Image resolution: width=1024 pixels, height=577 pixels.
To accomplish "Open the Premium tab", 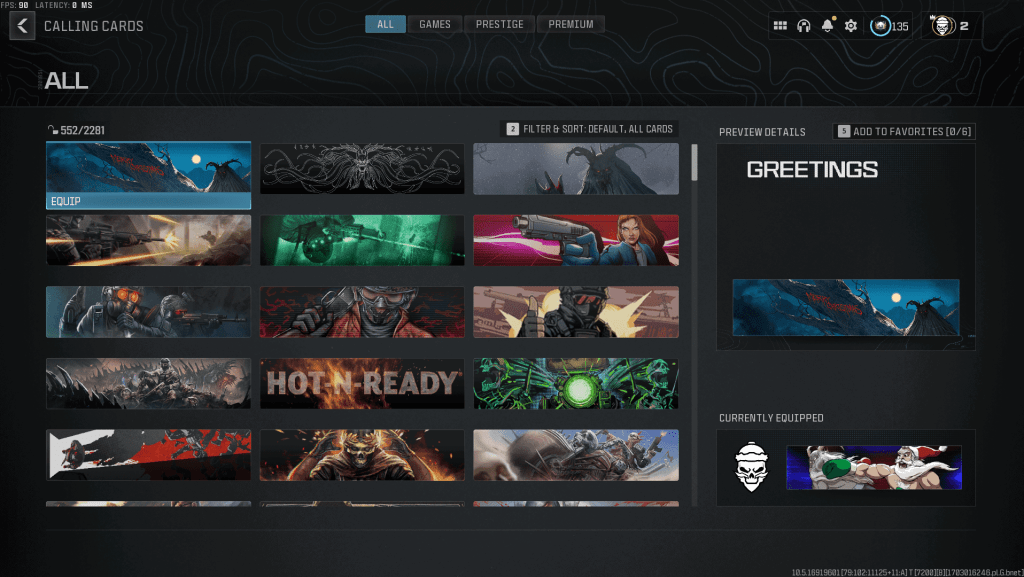I will [571, 24].
